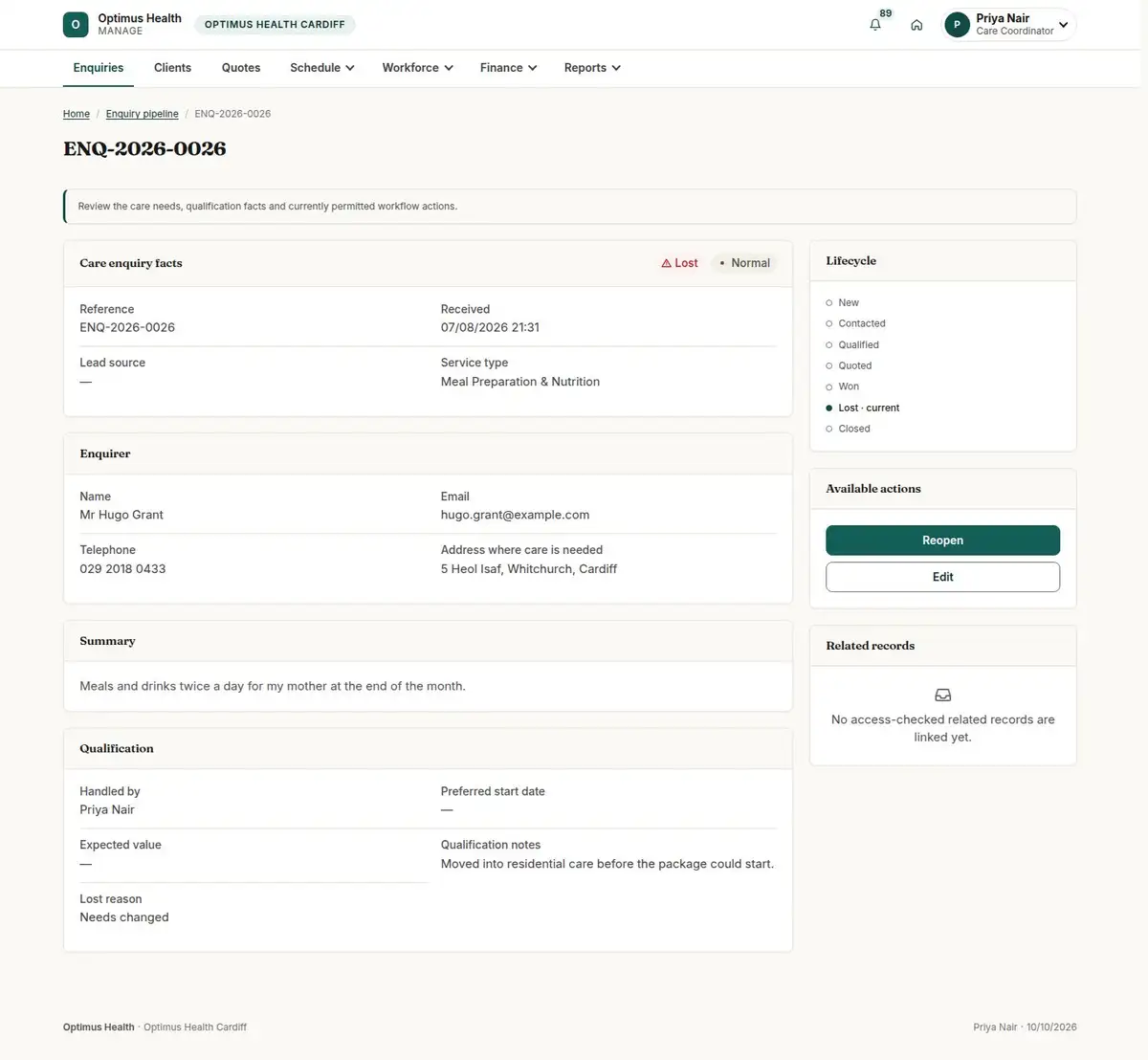Click the reference value ENQ-2026-0026
This screenshot has height=1060, width=1148.
click(127, 327)
